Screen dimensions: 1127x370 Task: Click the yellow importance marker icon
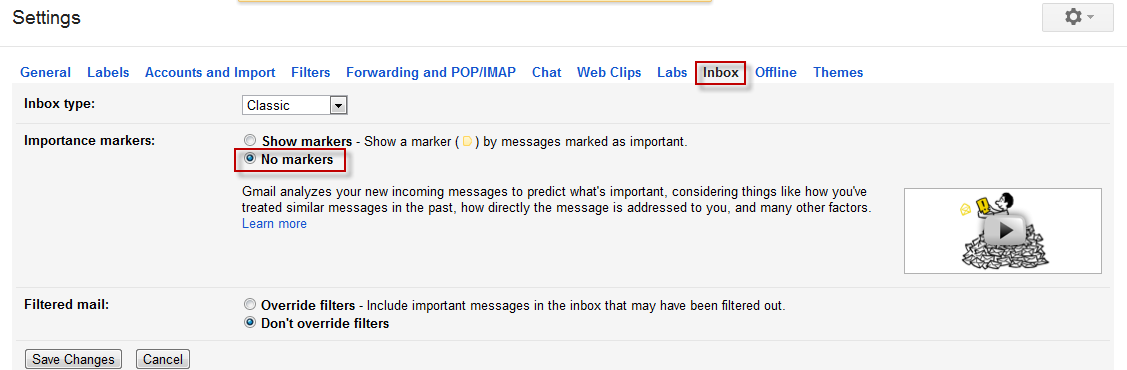(467, 142)
